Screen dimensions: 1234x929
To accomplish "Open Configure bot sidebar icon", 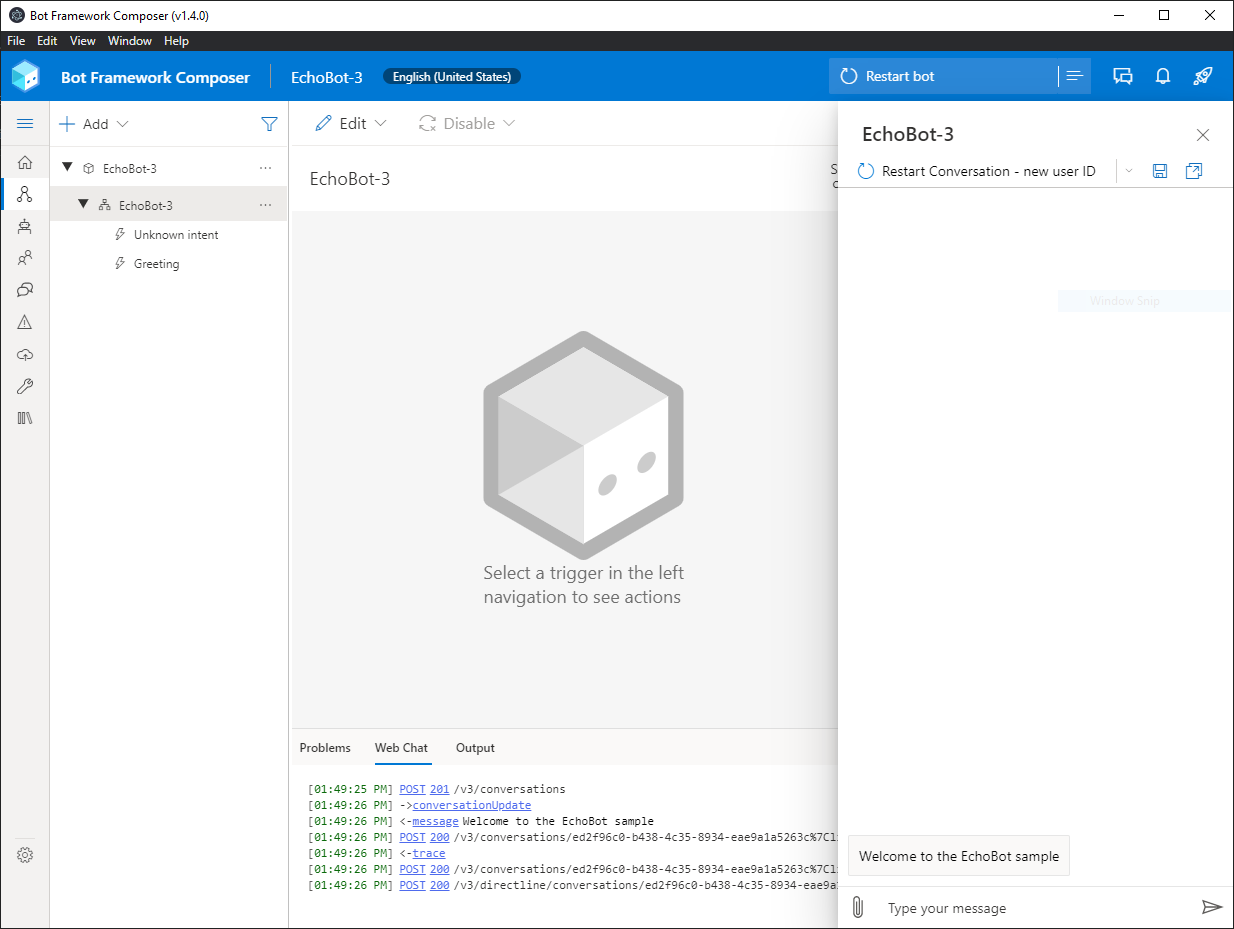I will tap(25, 226).
